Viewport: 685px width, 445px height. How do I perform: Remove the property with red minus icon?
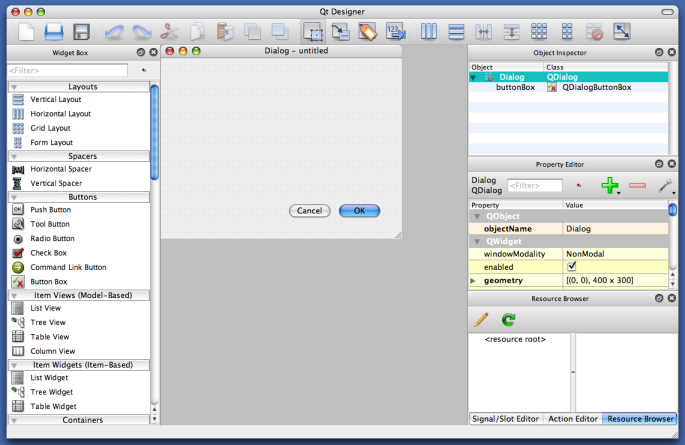[637, 186]
